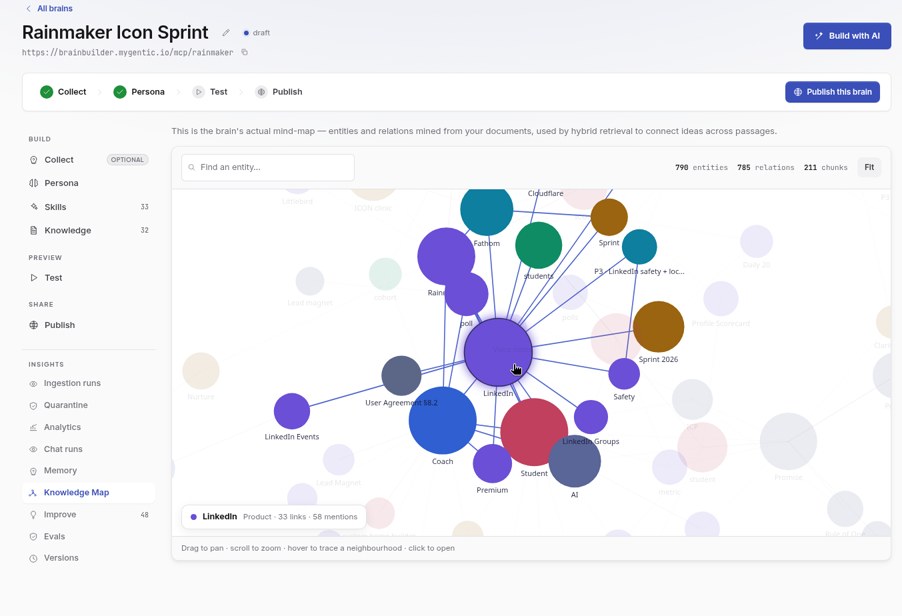The image size is (902, 616).
Task: Click the Persona brain icon in sidebar
Action: pyautogui.click(x=33, y=183)
